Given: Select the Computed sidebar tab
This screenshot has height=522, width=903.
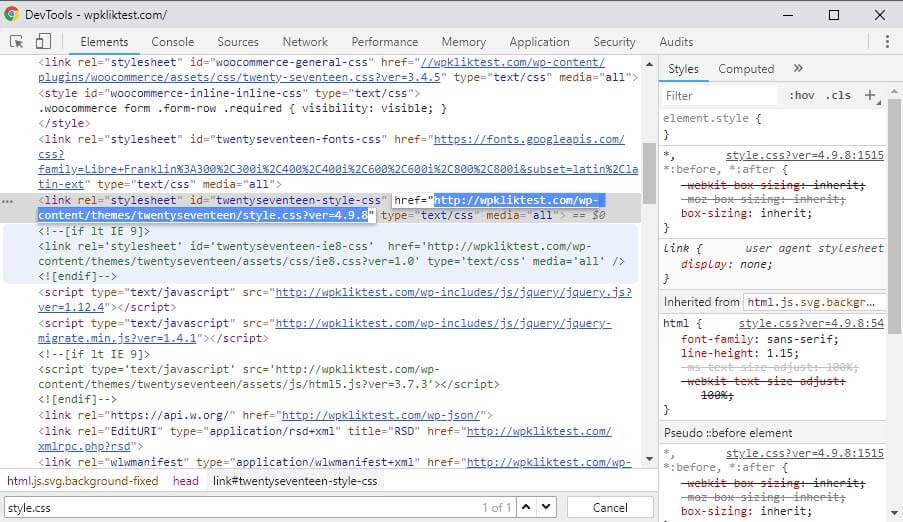Looking at the screenshot, I should [x=746, y=69].
